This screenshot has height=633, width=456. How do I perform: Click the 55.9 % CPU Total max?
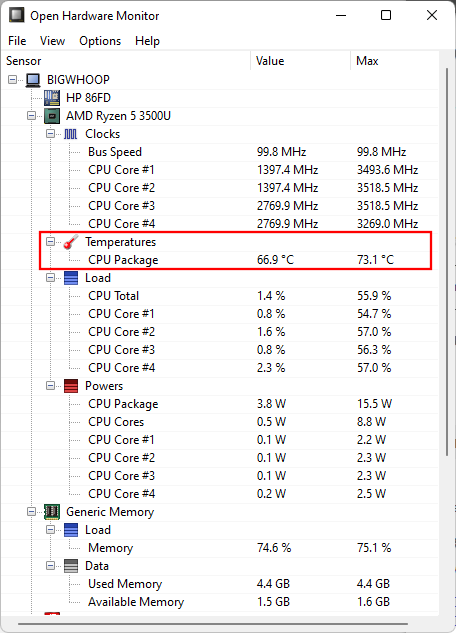(374, 296)
